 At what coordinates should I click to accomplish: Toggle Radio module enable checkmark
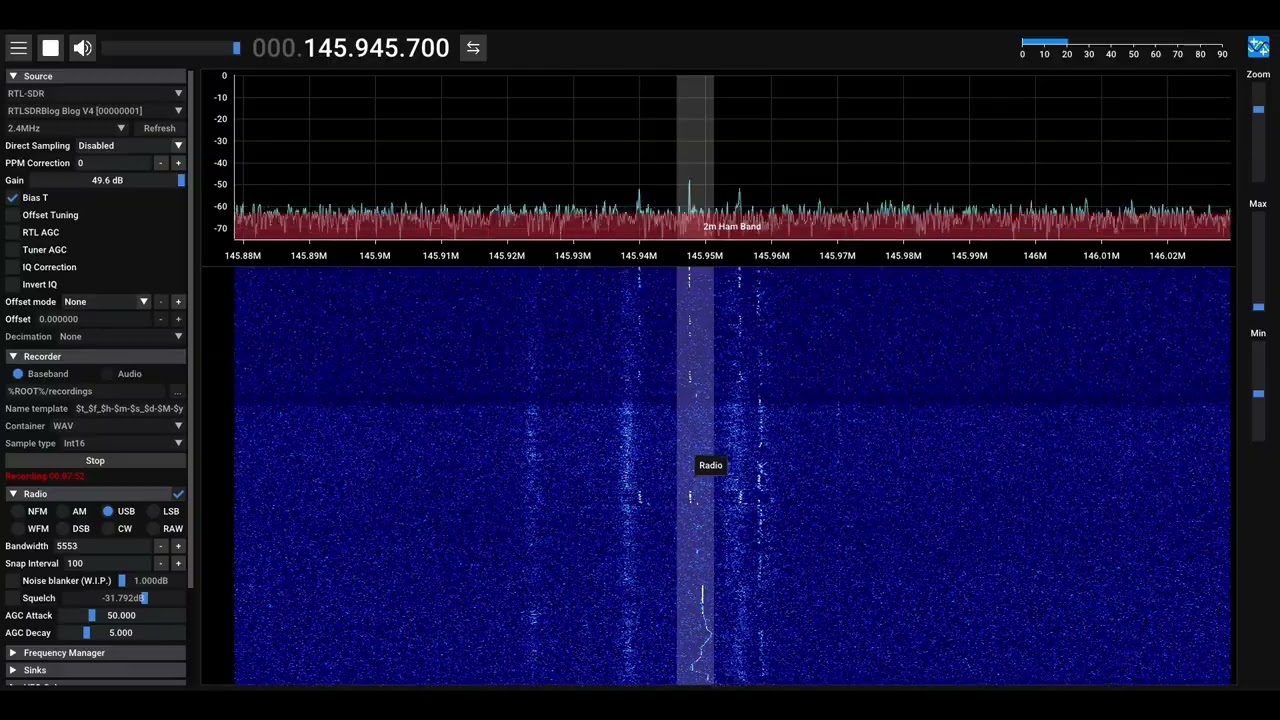178,494
